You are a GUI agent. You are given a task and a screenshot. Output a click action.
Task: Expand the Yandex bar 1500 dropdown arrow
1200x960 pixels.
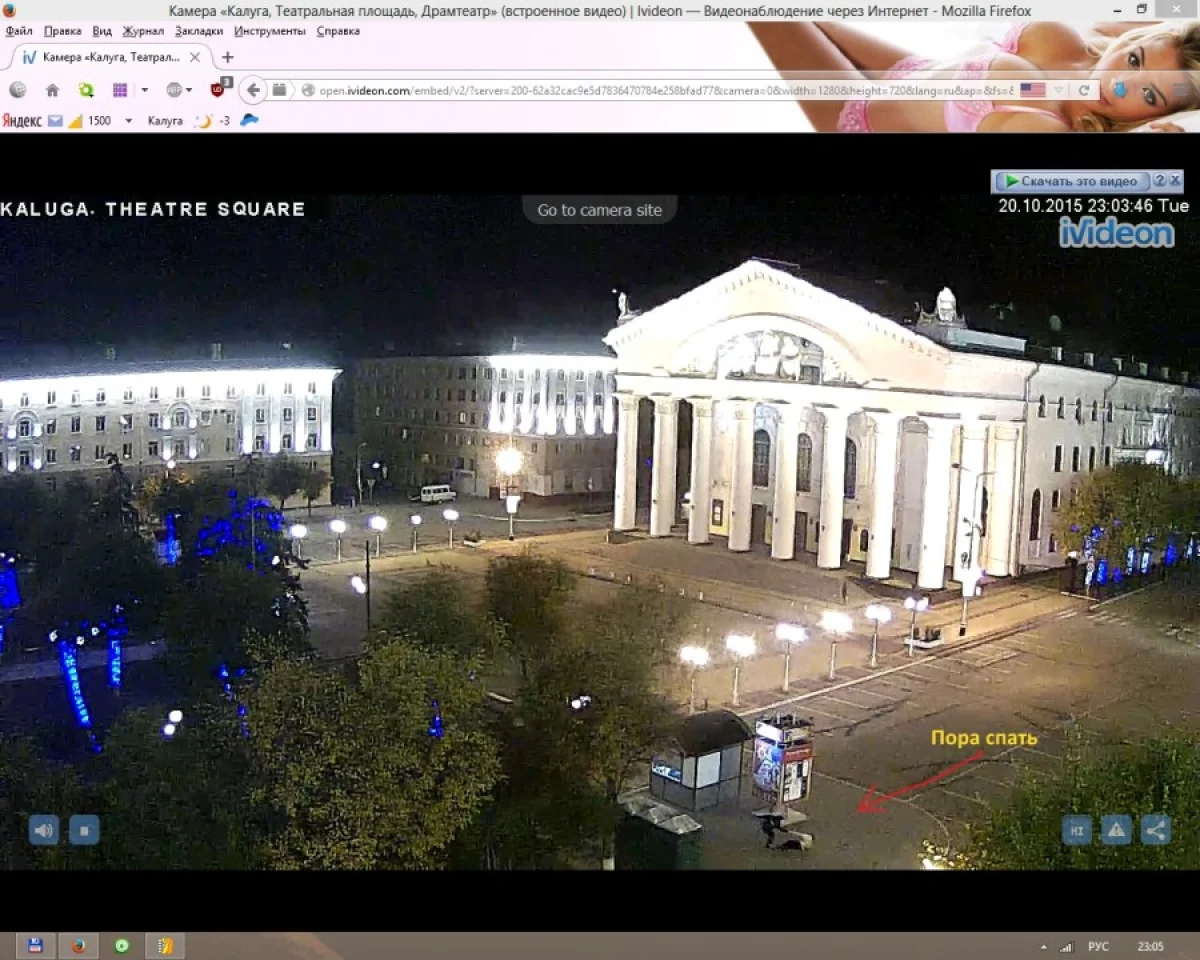[128, 121]
